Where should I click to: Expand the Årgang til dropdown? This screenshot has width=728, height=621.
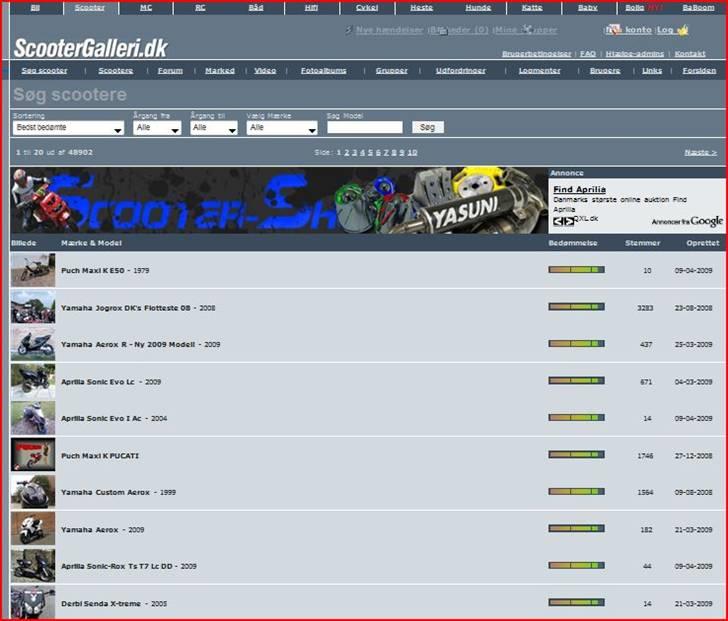[x=214, y=128]
